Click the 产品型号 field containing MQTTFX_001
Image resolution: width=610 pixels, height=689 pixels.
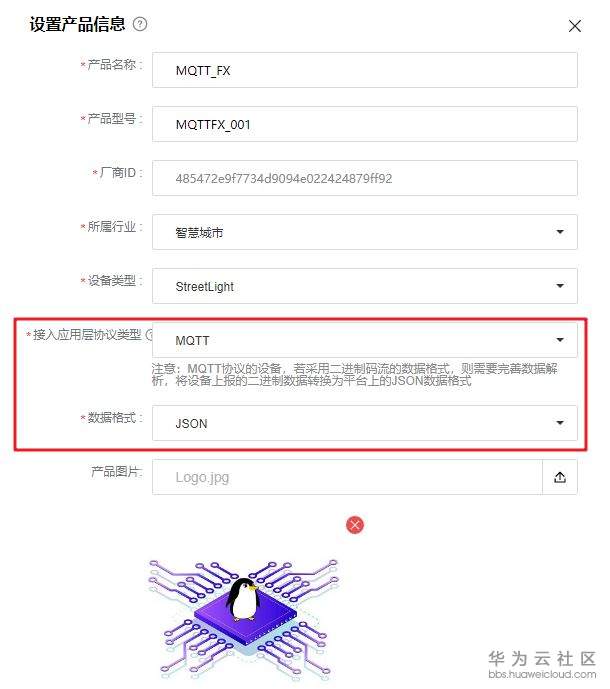tap(365, 124)
